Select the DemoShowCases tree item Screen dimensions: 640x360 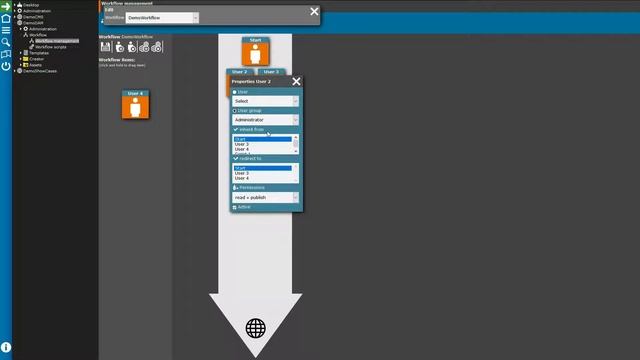40,71
